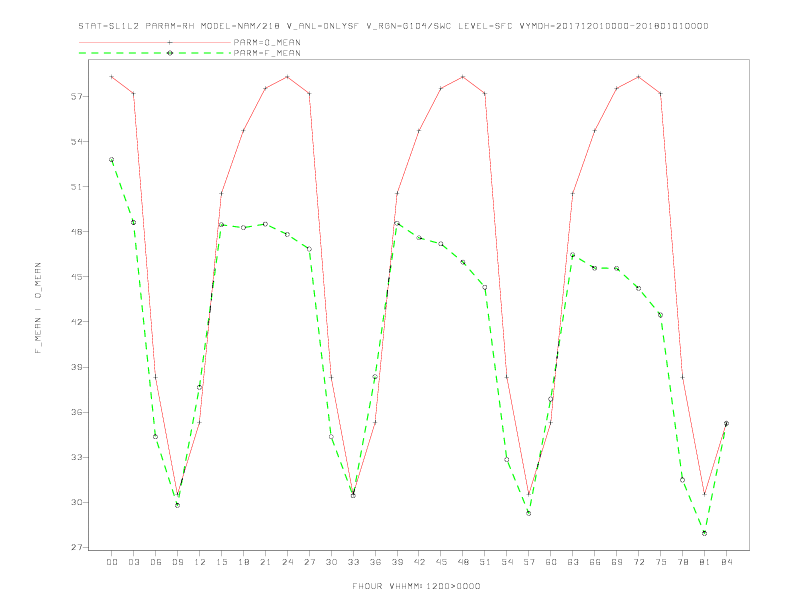Click the x-axis tick label 66
This screenshot has width=792, height=612.
click(x=595, y=562)
